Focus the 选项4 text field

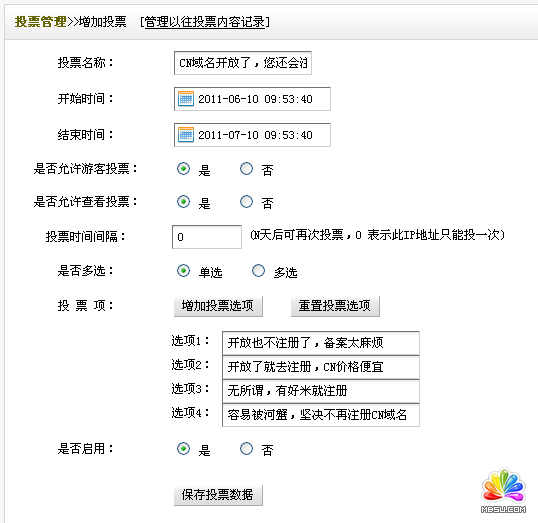321,415
